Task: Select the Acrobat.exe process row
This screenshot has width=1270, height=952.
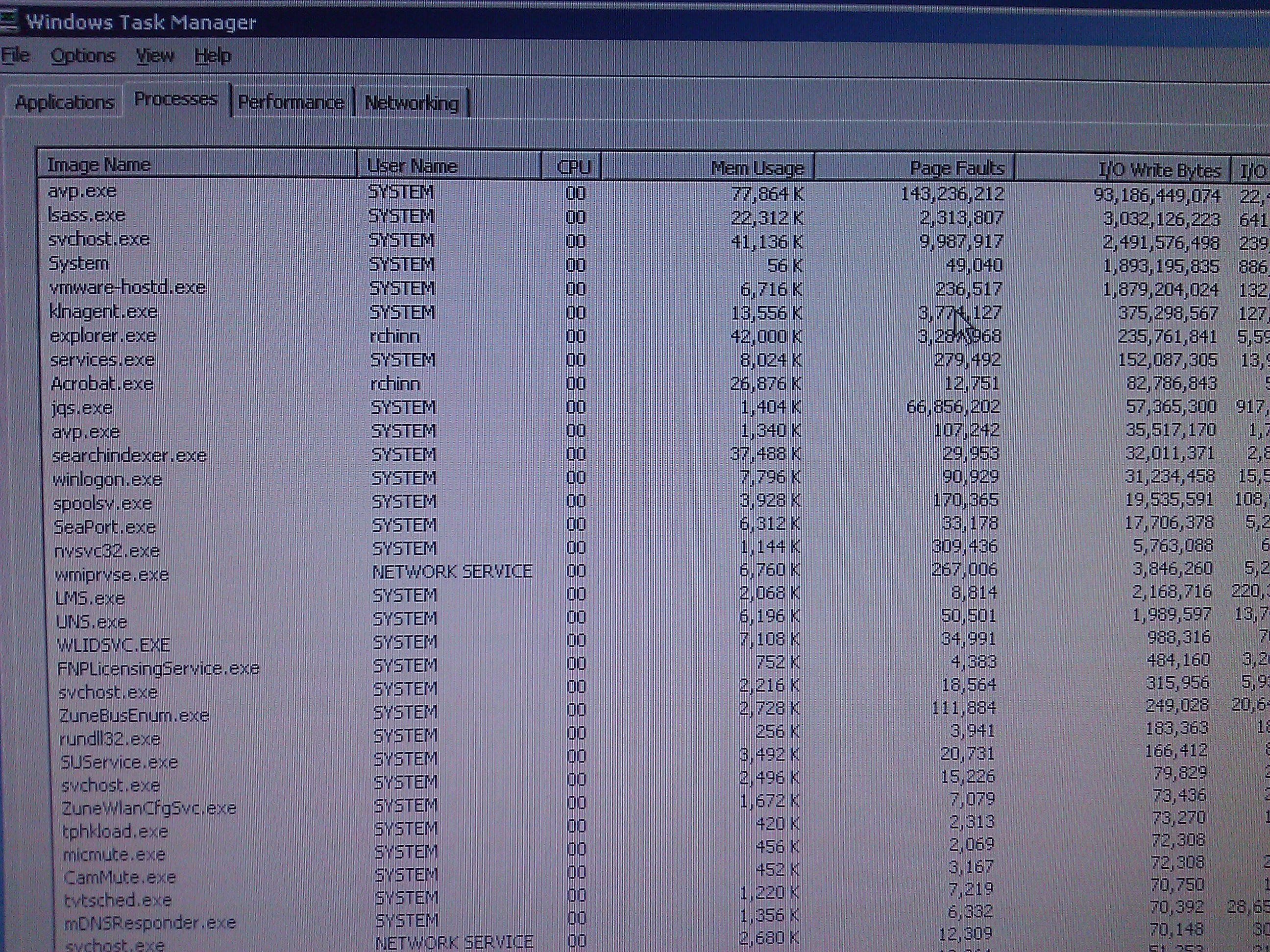Action: click(102, 383)
